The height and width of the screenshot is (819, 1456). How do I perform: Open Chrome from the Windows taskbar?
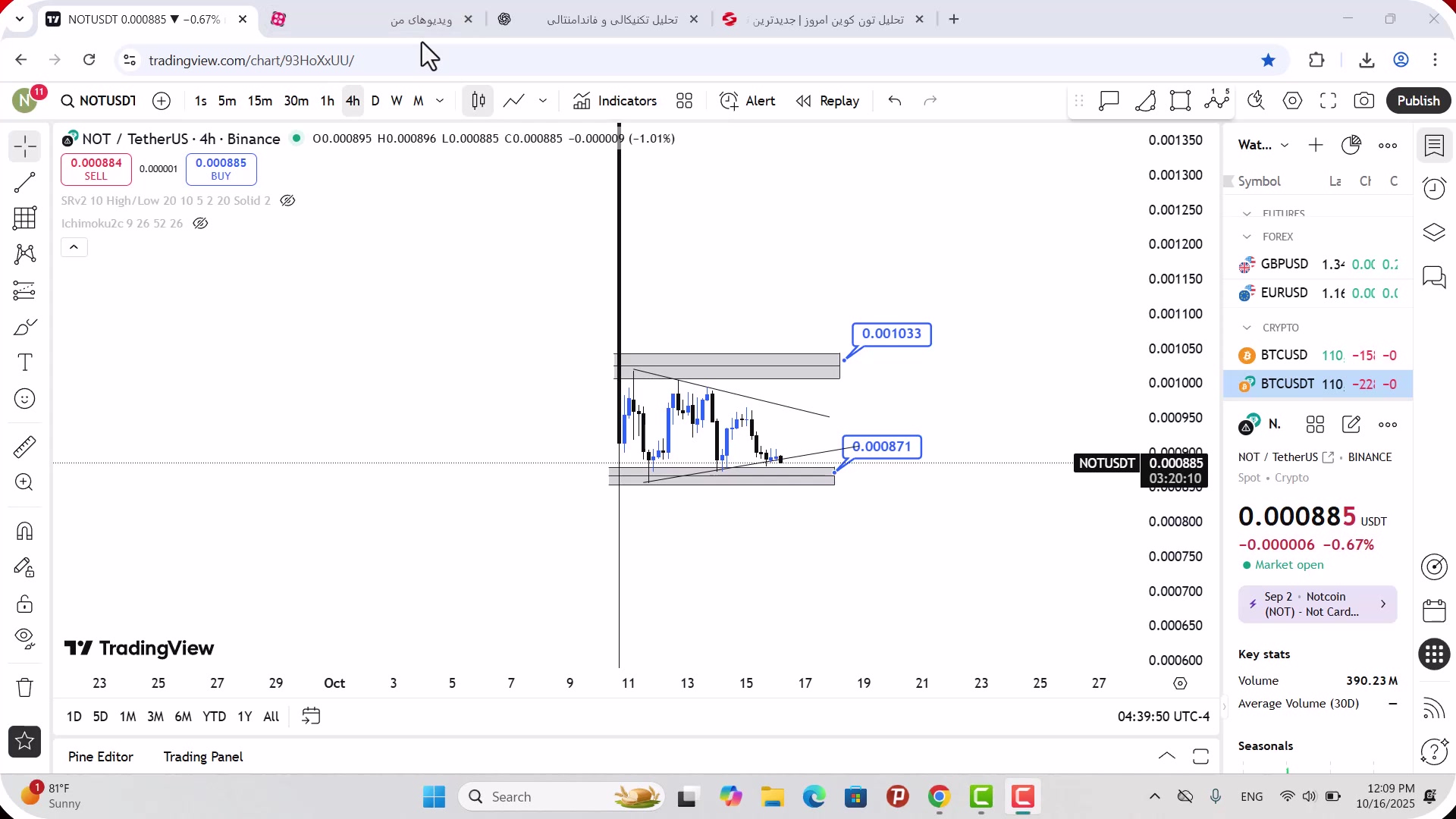click(x=940, y=797)
